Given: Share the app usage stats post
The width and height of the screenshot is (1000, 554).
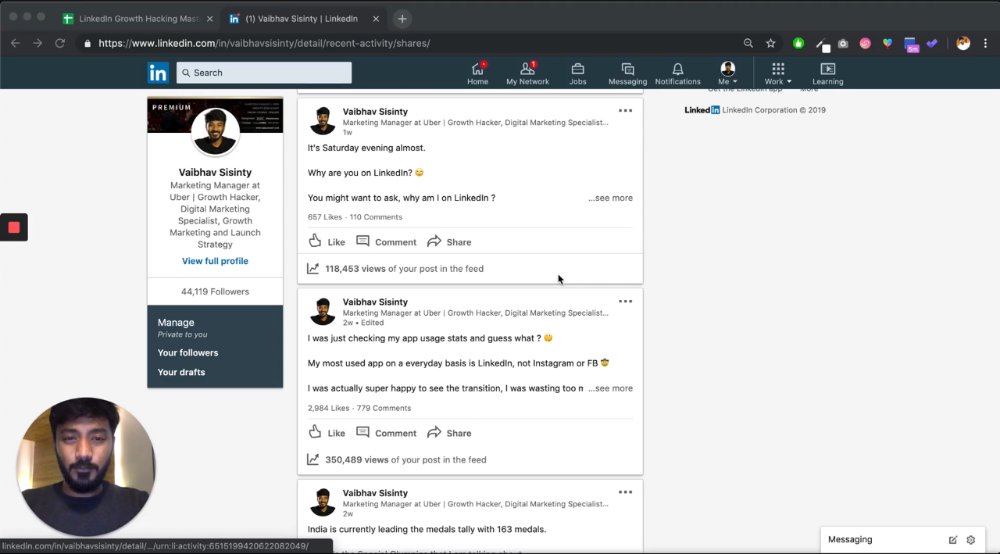Looking at the screenshot, I should [x=449, y=432].
